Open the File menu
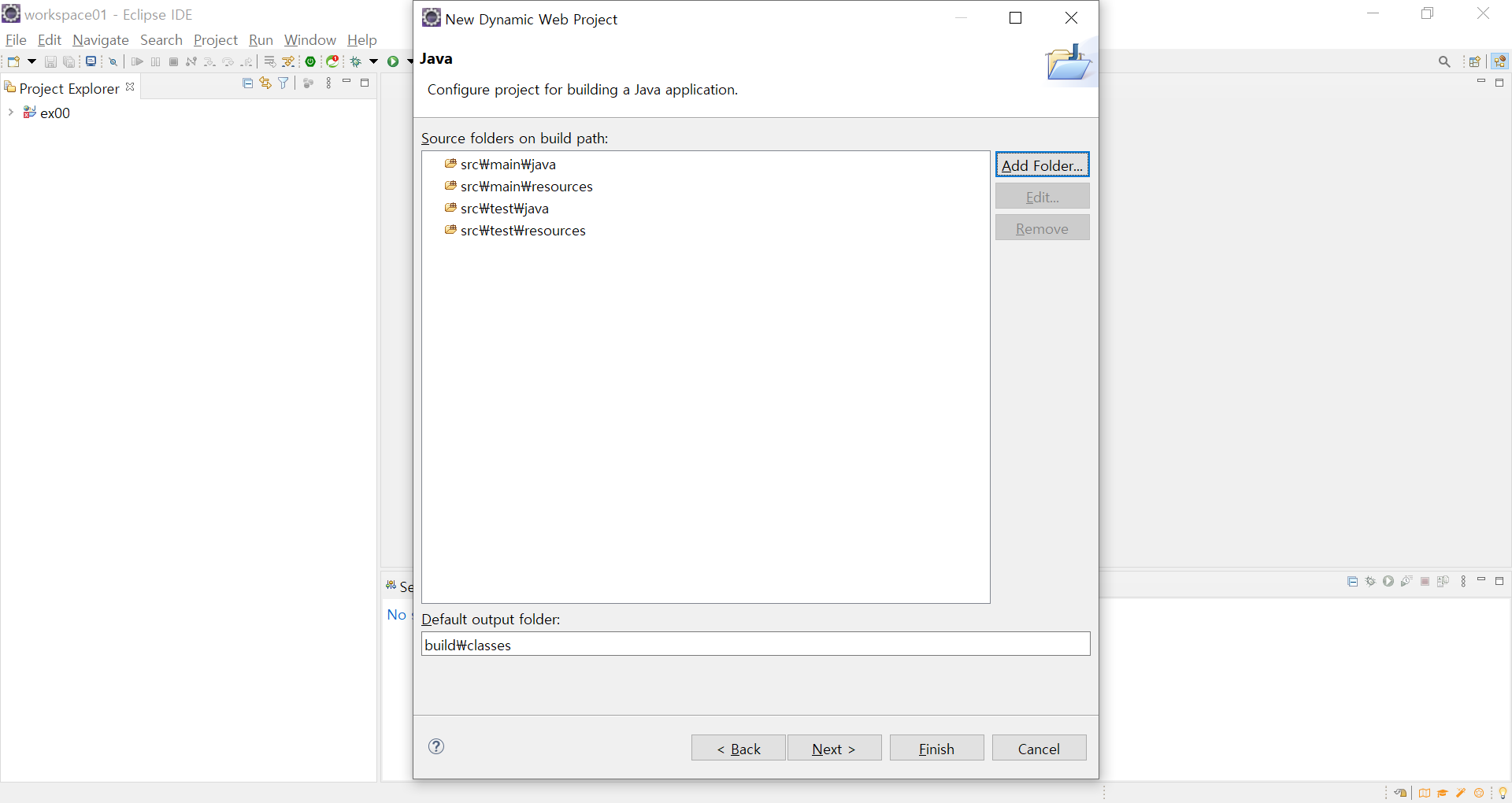This screenshot has height=803, width=1512. [16, 40]
